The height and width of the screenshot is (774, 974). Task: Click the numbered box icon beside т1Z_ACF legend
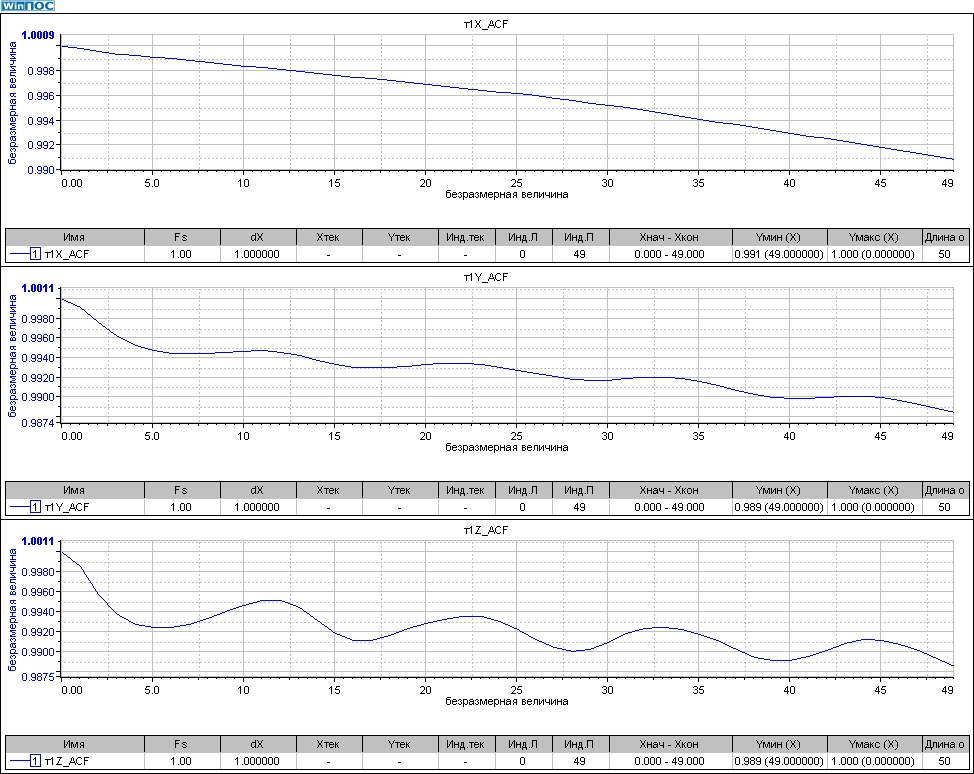[x=36, y=762]
